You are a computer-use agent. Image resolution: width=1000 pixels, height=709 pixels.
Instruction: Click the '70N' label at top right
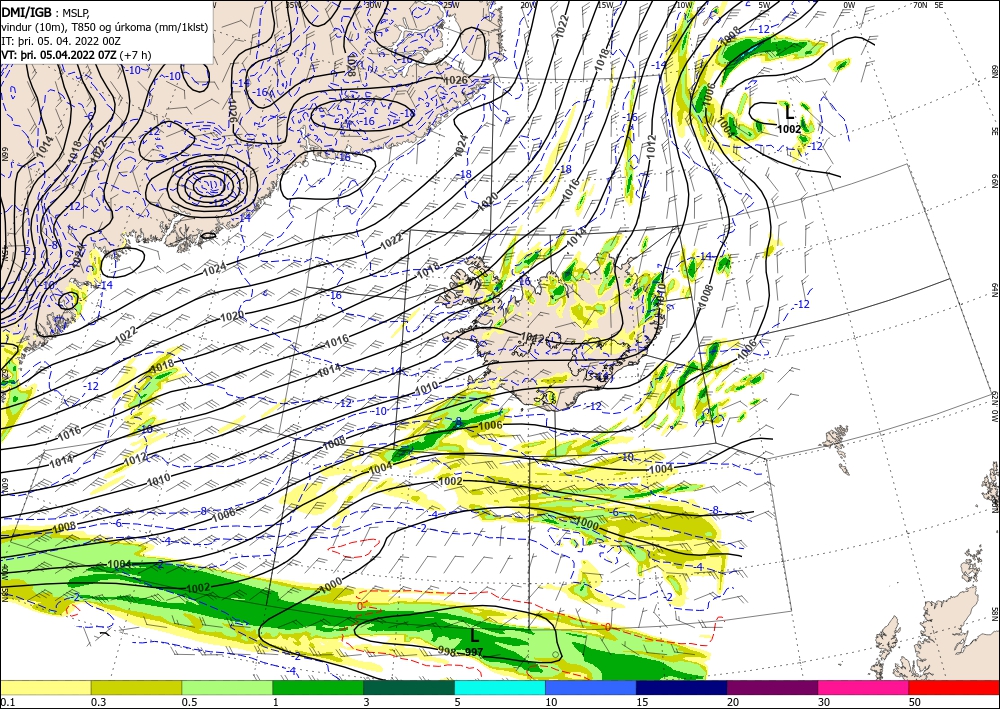coord(920,5)
